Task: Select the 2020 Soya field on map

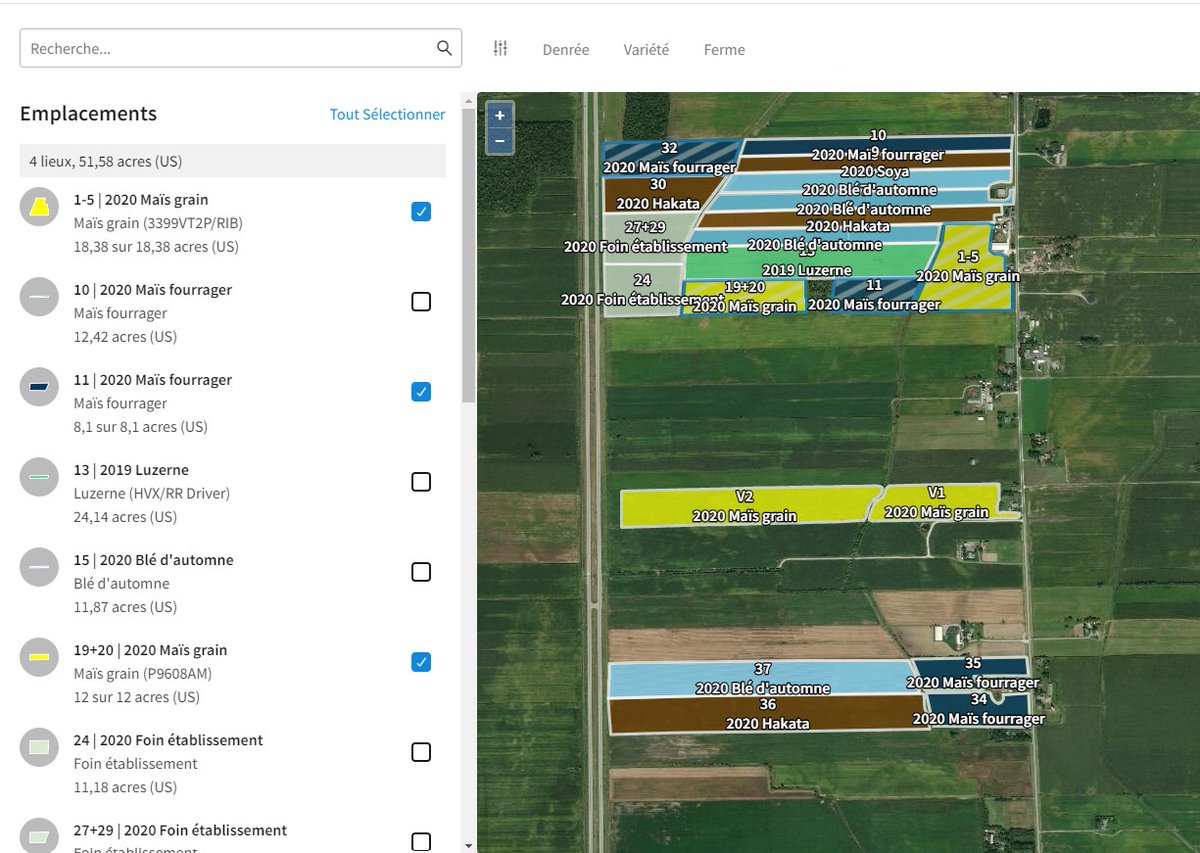Action: point(875,161)
